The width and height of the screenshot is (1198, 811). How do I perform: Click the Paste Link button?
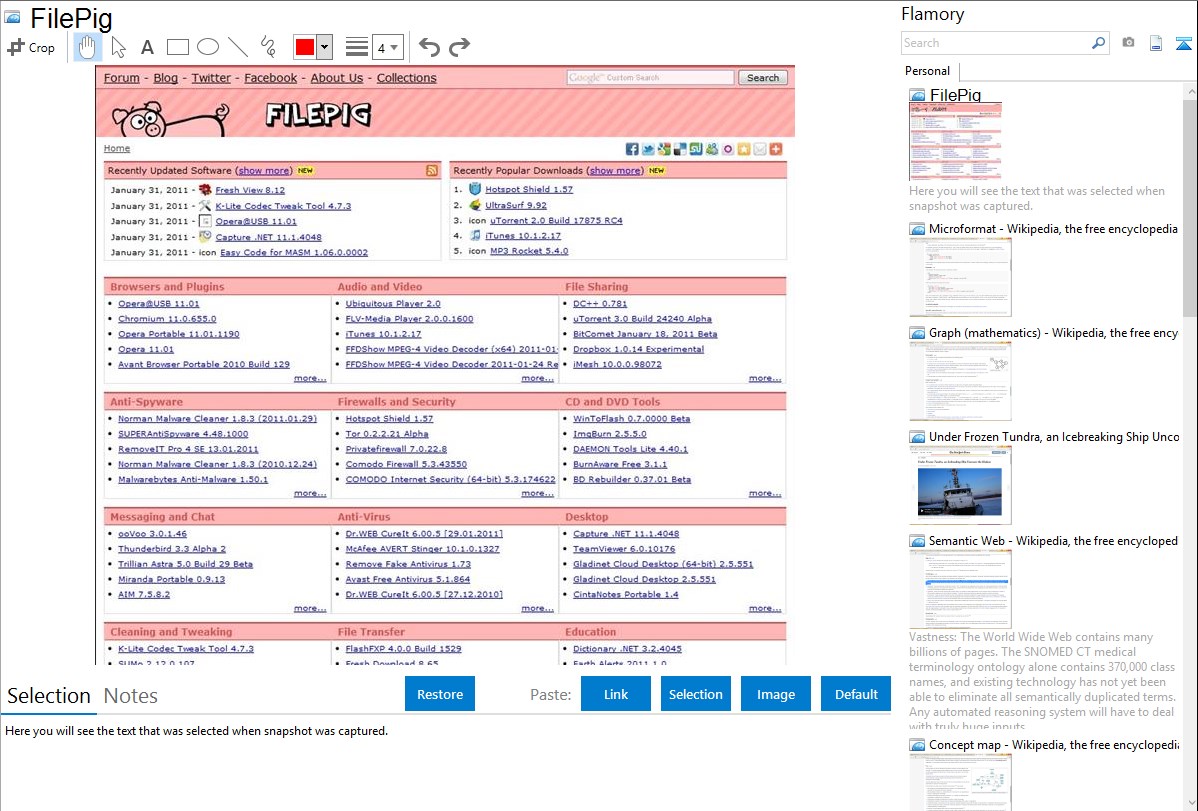click(616, 694)
